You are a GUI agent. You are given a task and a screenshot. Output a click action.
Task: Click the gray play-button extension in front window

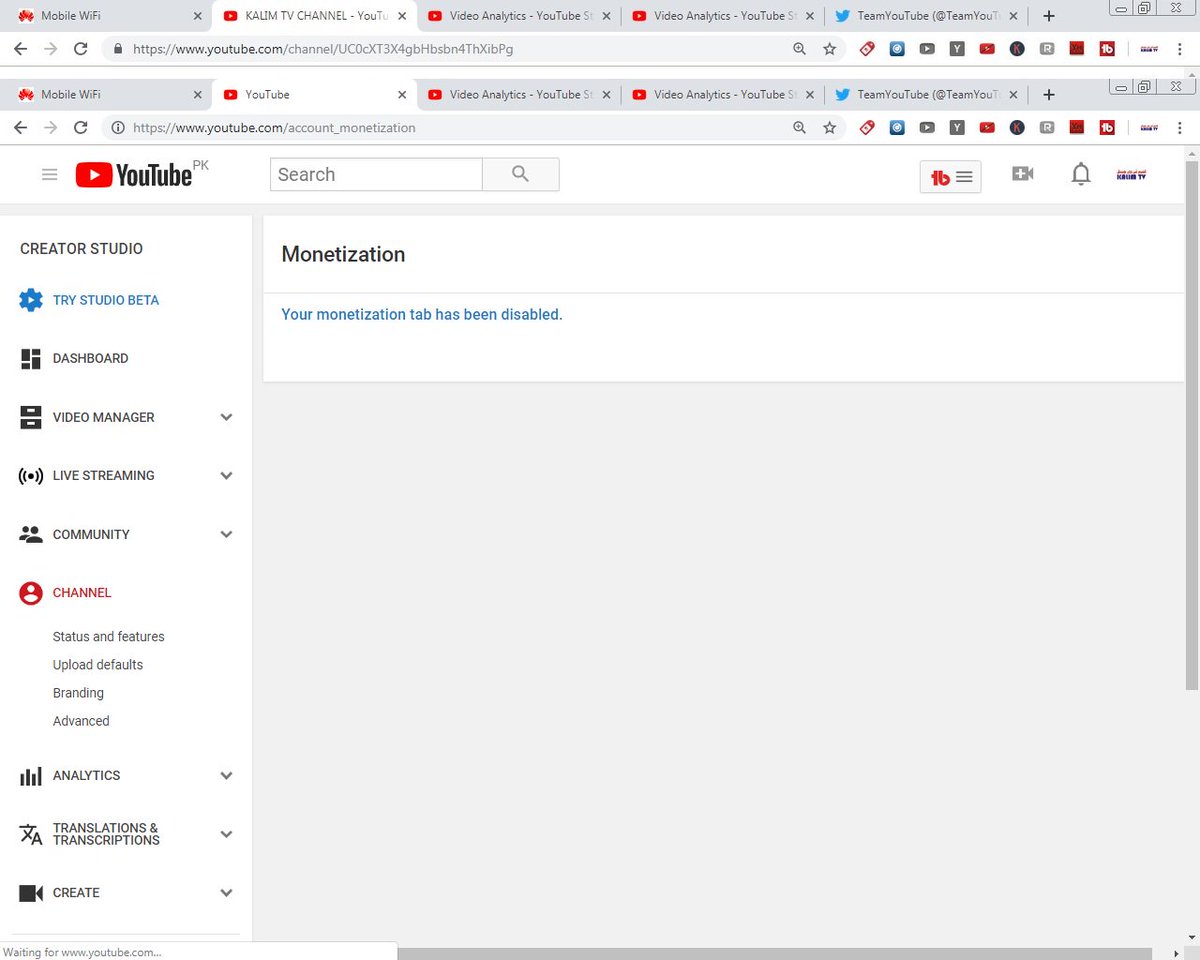pyautogui.click(x=927, y=128)
